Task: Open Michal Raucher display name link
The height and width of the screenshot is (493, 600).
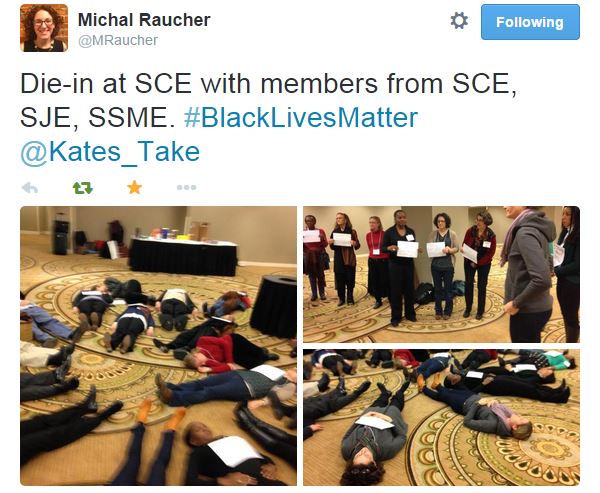Action: (x=144, y=20)
